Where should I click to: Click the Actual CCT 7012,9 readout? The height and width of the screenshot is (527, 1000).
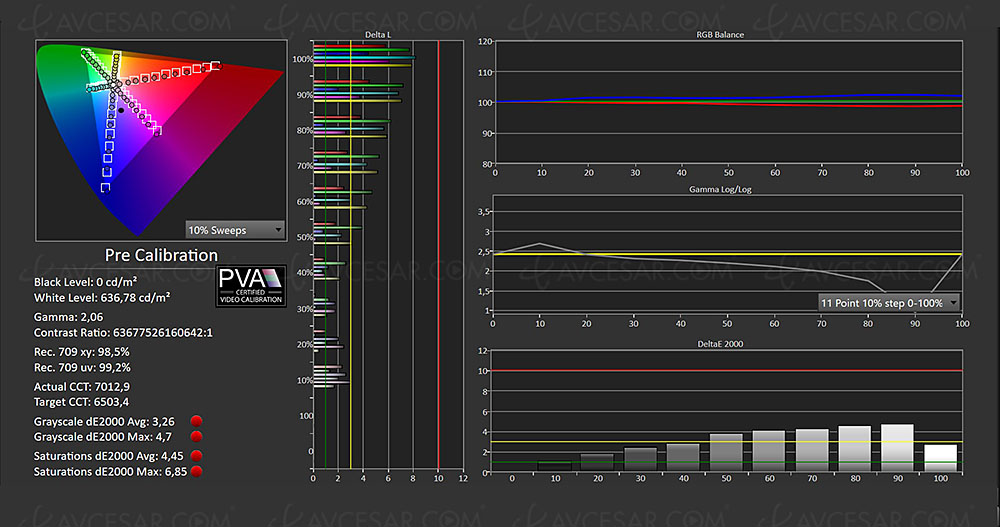[x=89, y=385]
